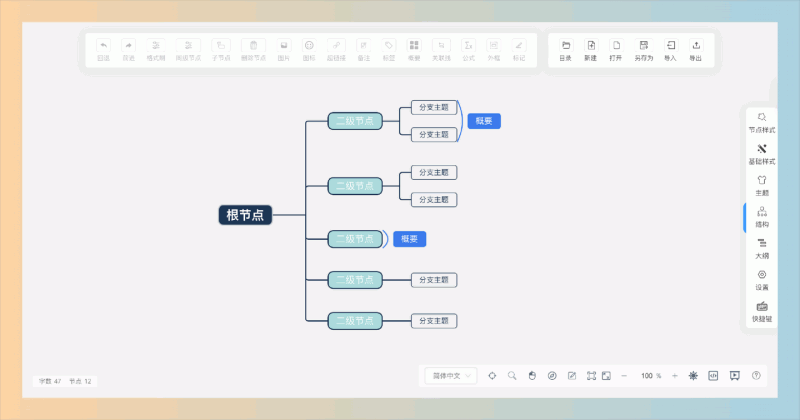Switch to the 结构 structure tab
800x420 pixels.
coord(762,217)
